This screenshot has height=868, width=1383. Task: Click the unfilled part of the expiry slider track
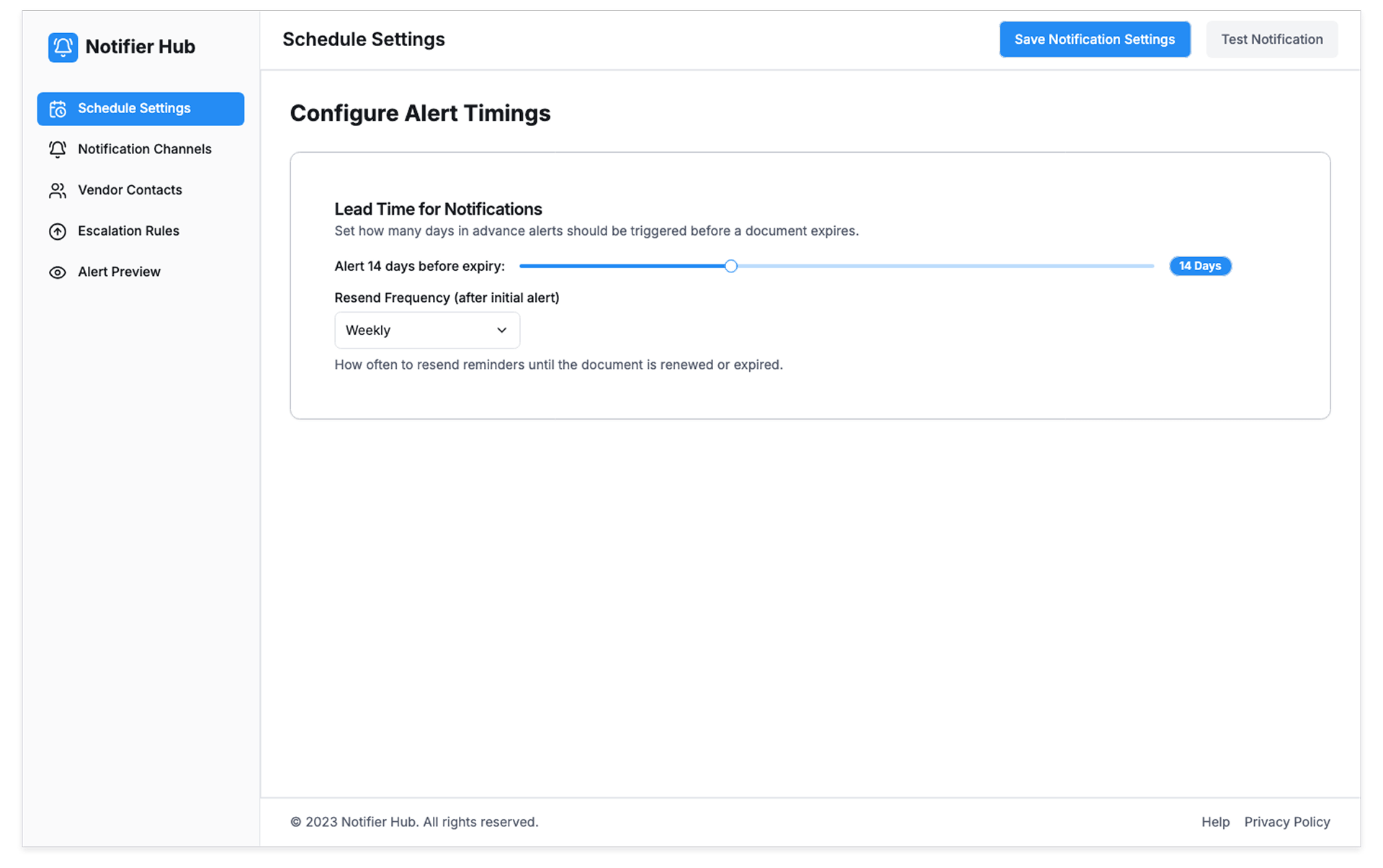(x=944, y=267)
